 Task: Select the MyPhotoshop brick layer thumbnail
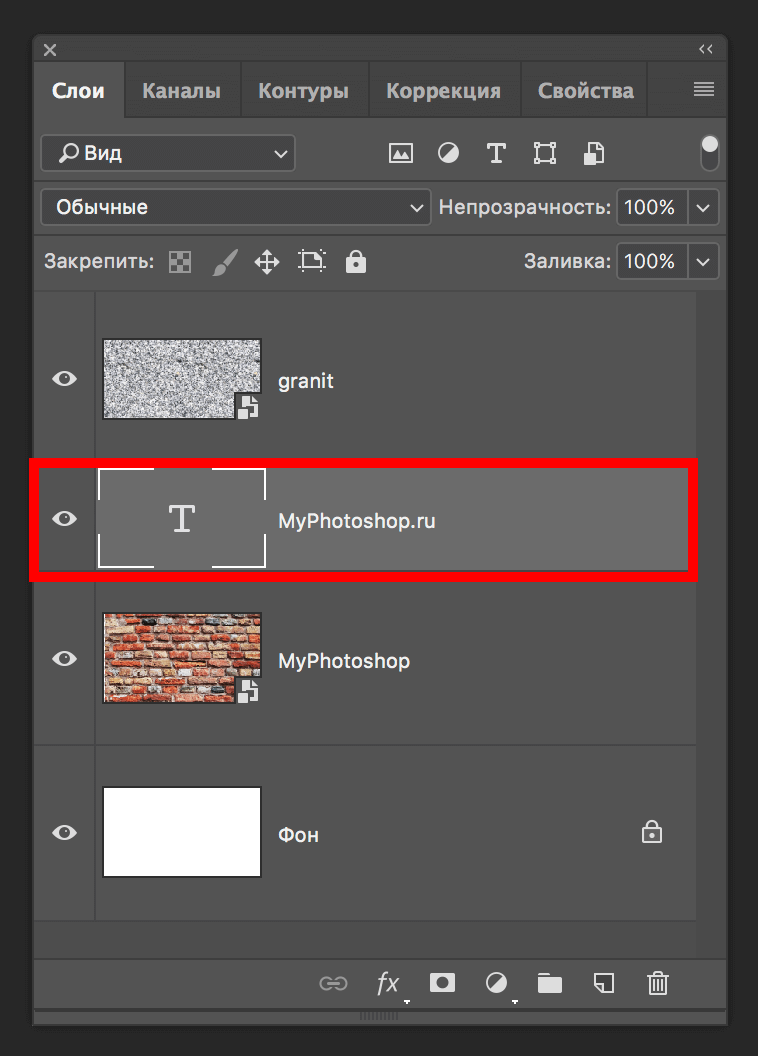(182, 658)
